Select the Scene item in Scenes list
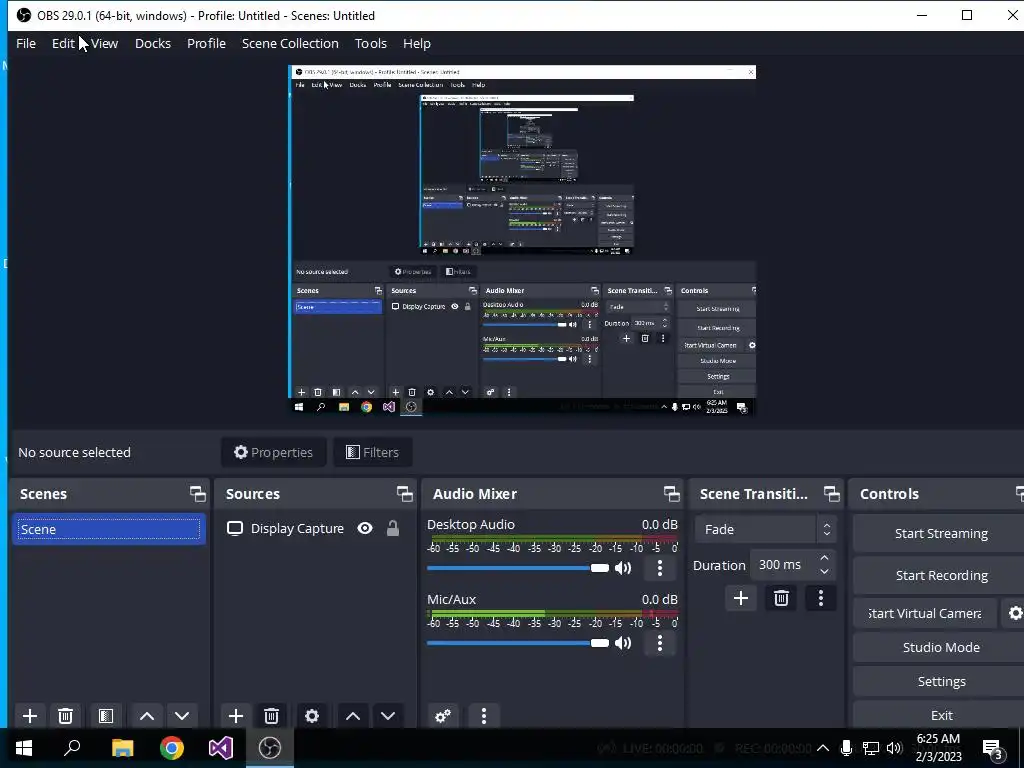 (x=109, y=529)
